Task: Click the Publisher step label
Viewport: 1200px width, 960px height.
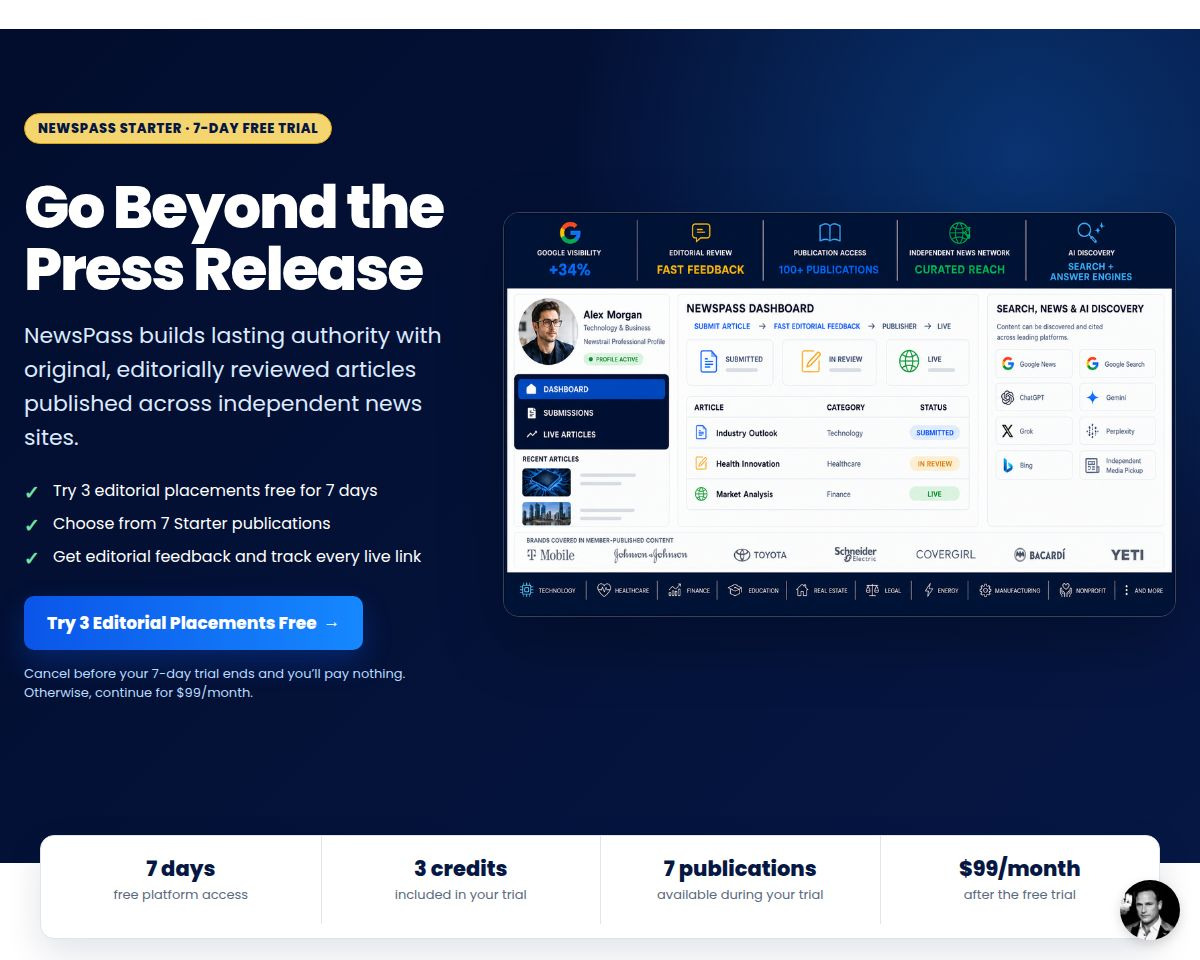Action: (899, 326)
